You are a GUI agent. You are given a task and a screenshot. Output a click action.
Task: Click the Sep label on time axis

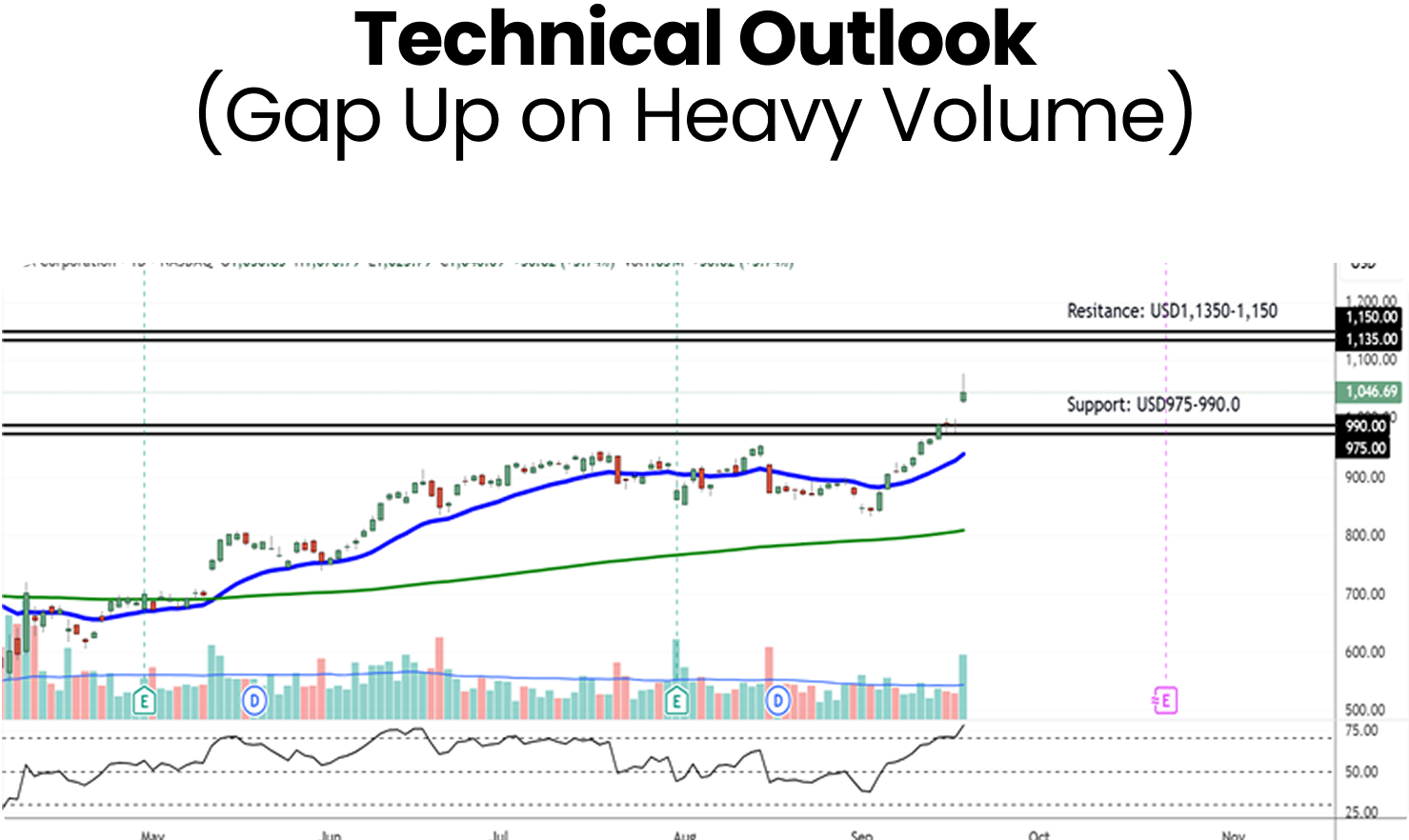coord(861,834)
